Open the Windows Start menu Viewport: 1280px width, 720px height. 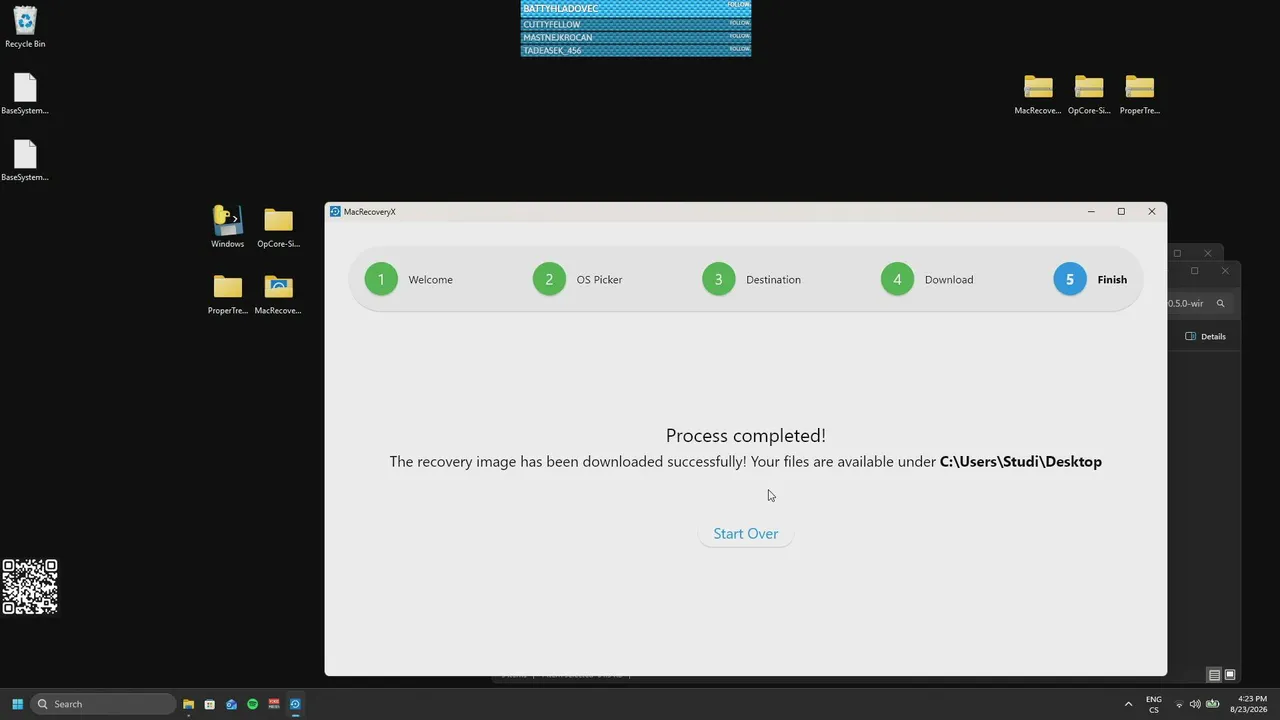(x=17, y=704)
